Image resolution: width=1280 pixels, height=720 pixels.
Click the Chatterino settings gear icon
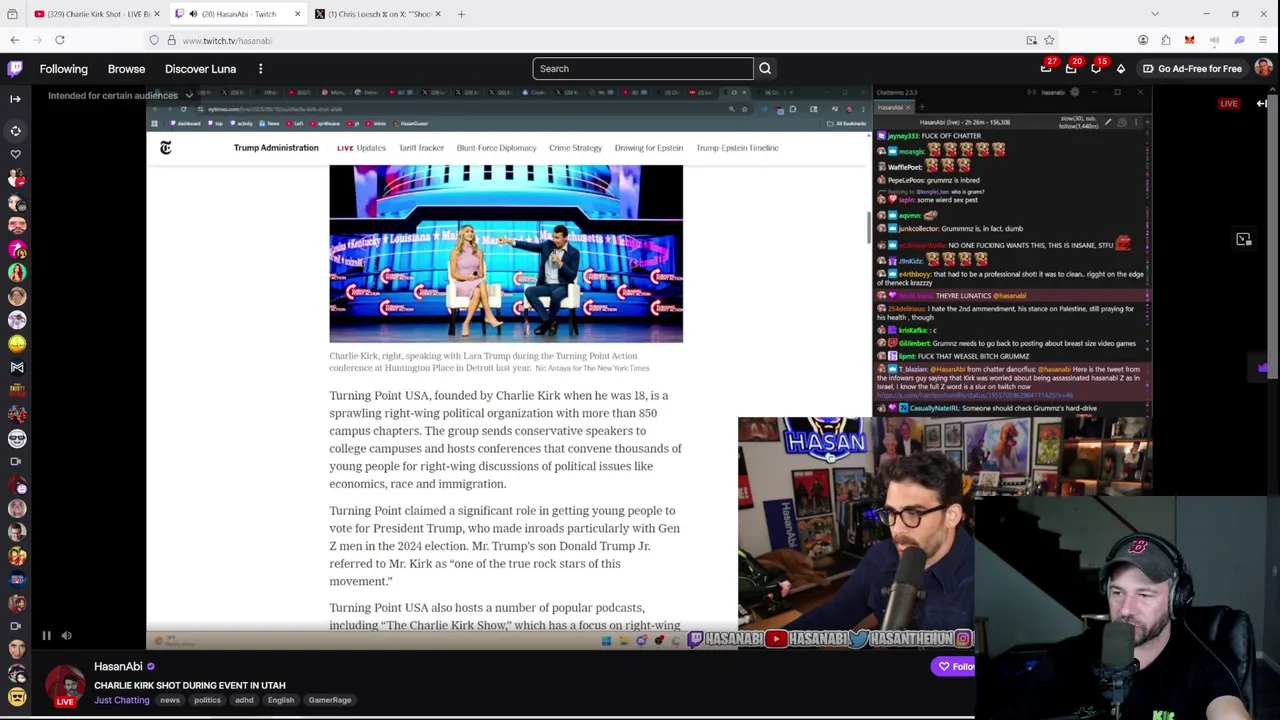(x=1075, y=92)
